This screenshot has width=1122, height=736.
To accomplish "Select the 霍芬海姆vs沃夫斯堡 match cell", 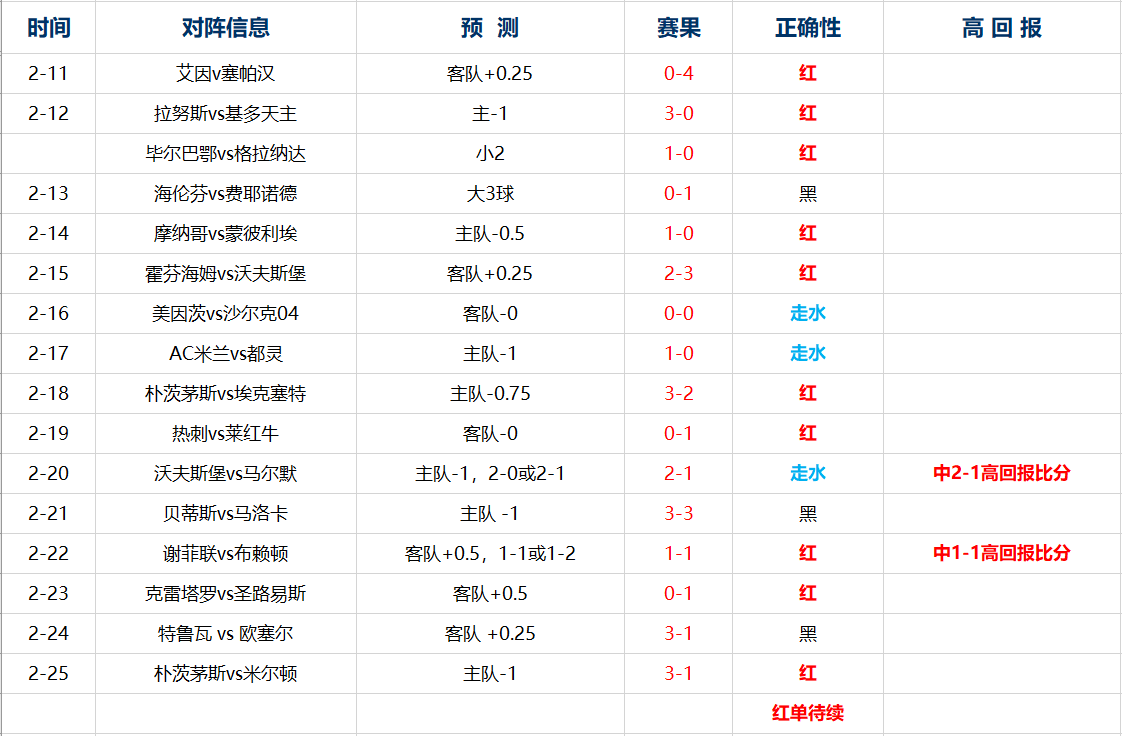I will pos(226,274).
